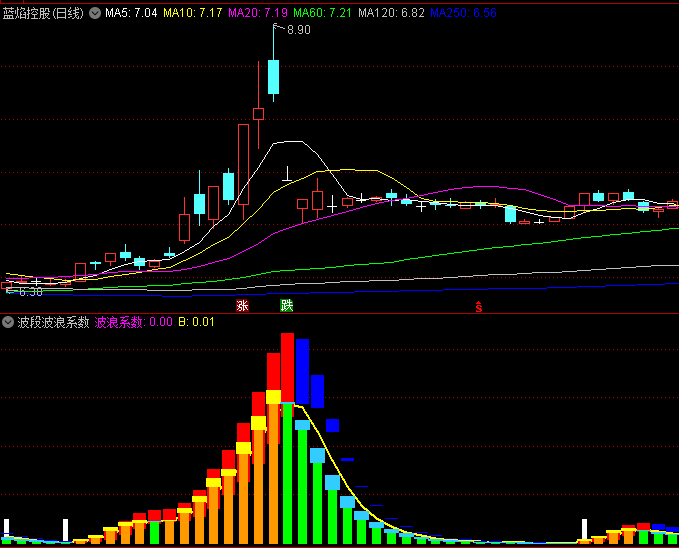Click the tallest red bar in the indicator panel
The width and height of the screenshot is (679, 548).
click(287, 365)
